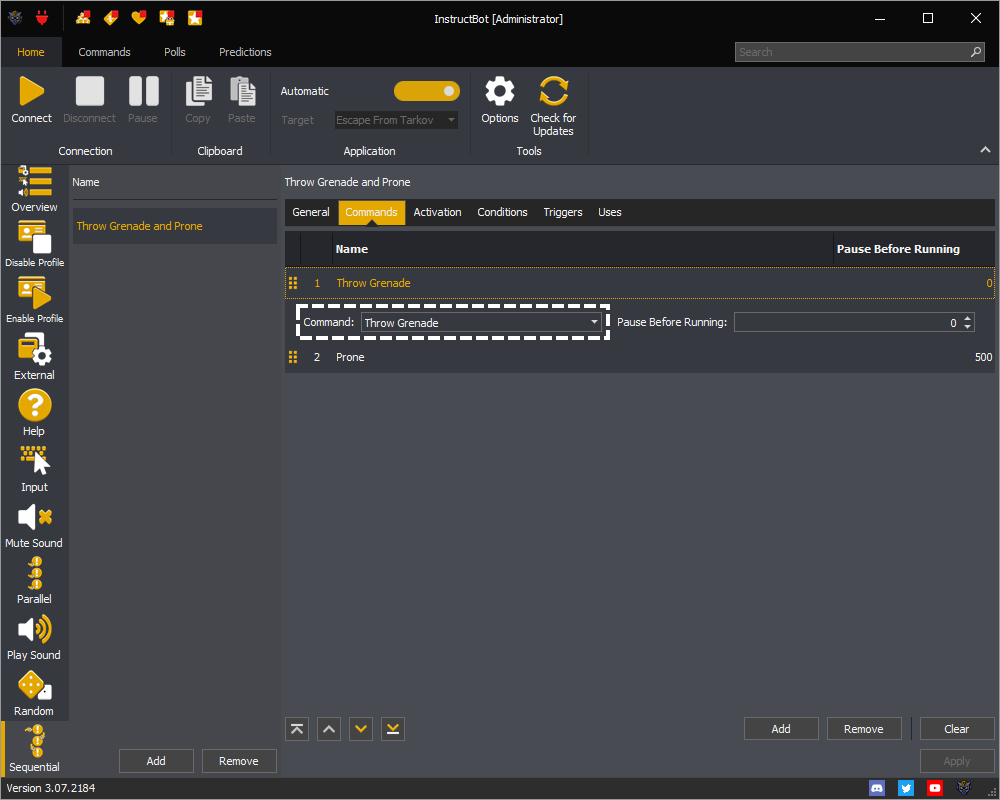Screen dimensions: 1000x800
Task: Click the Pause icon in Connection group
Action: (143, 91)
